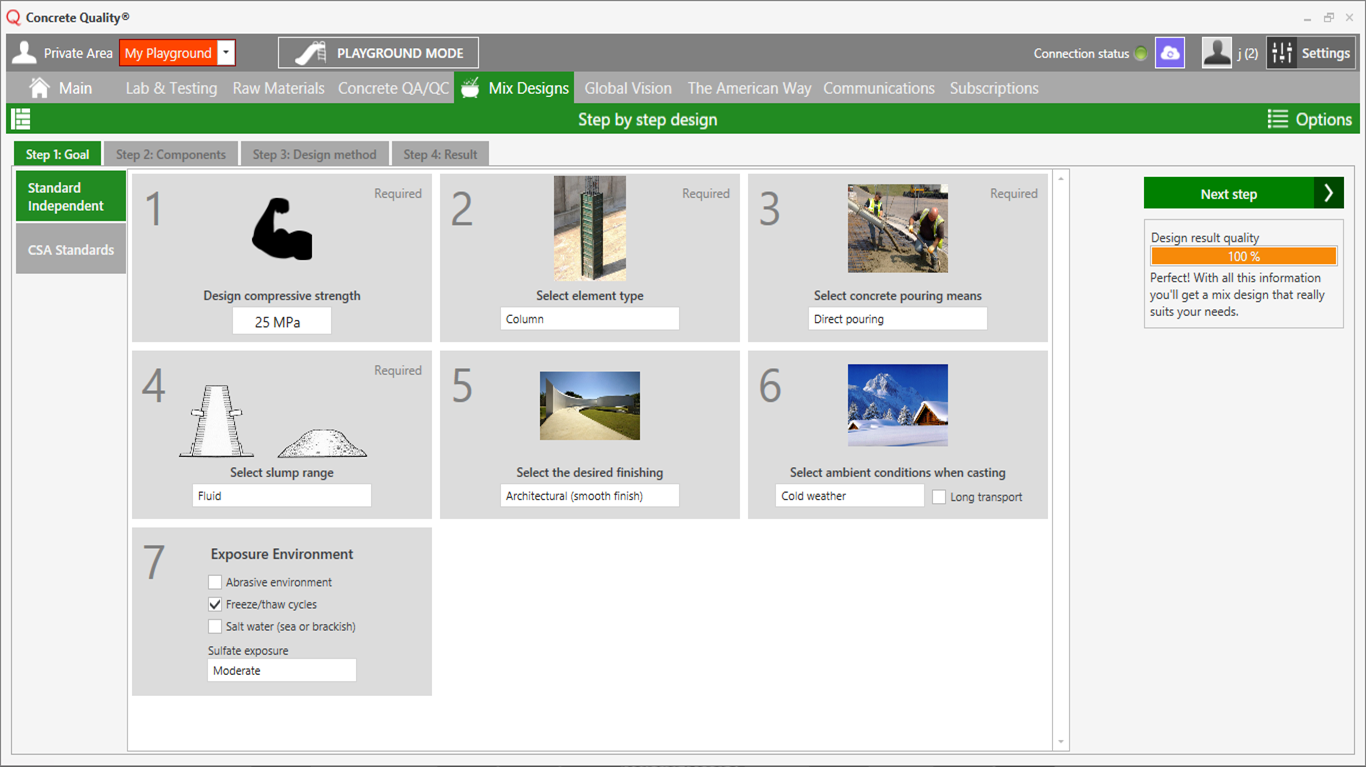Click the Mix Designs bowl icon
The width and height of the screenshot is (1366, 767).
470,88
